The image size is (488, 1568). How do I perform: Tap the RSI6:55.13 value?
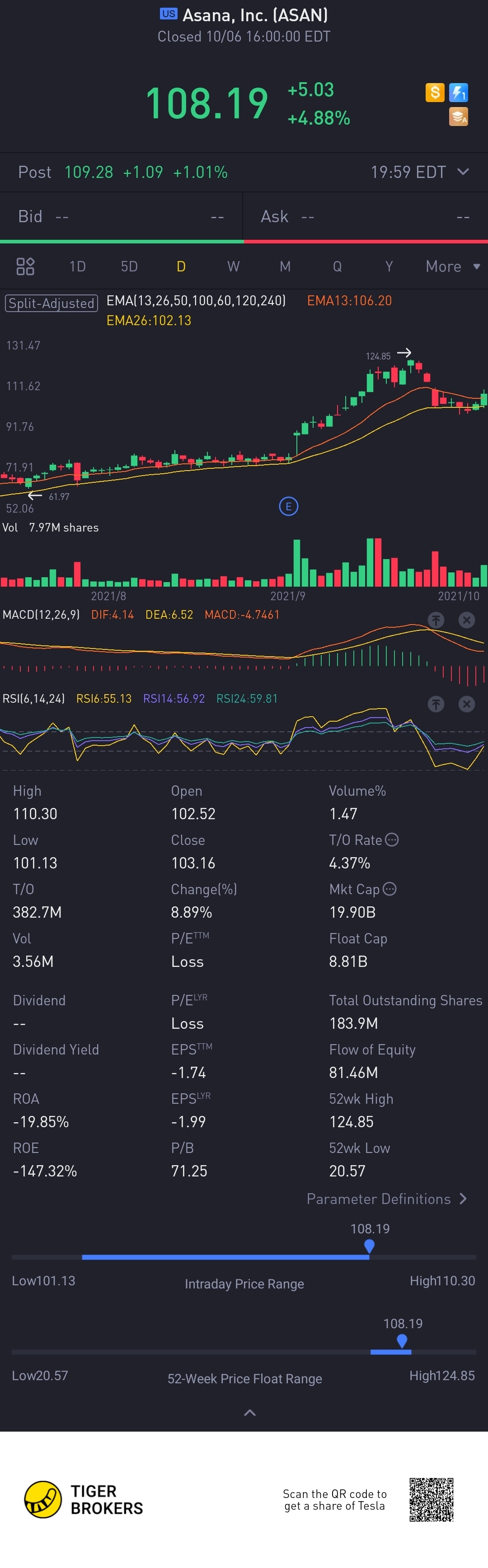point(103,699)
